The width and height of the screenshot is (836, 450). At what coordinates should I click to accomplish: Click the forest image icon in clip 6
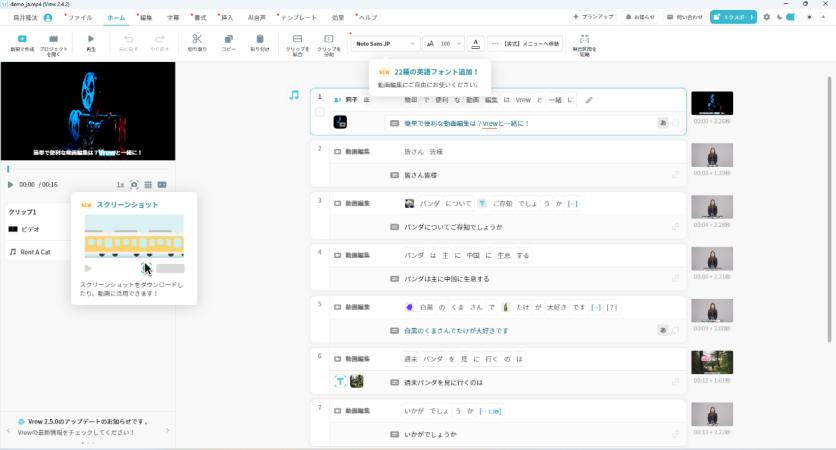(x=357, y=381)
